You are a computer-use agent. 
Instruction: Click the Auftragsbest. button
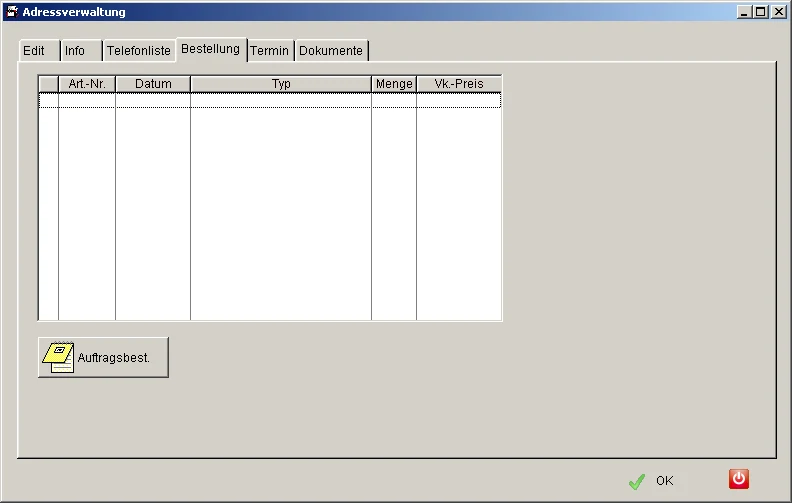pos(104,358)
